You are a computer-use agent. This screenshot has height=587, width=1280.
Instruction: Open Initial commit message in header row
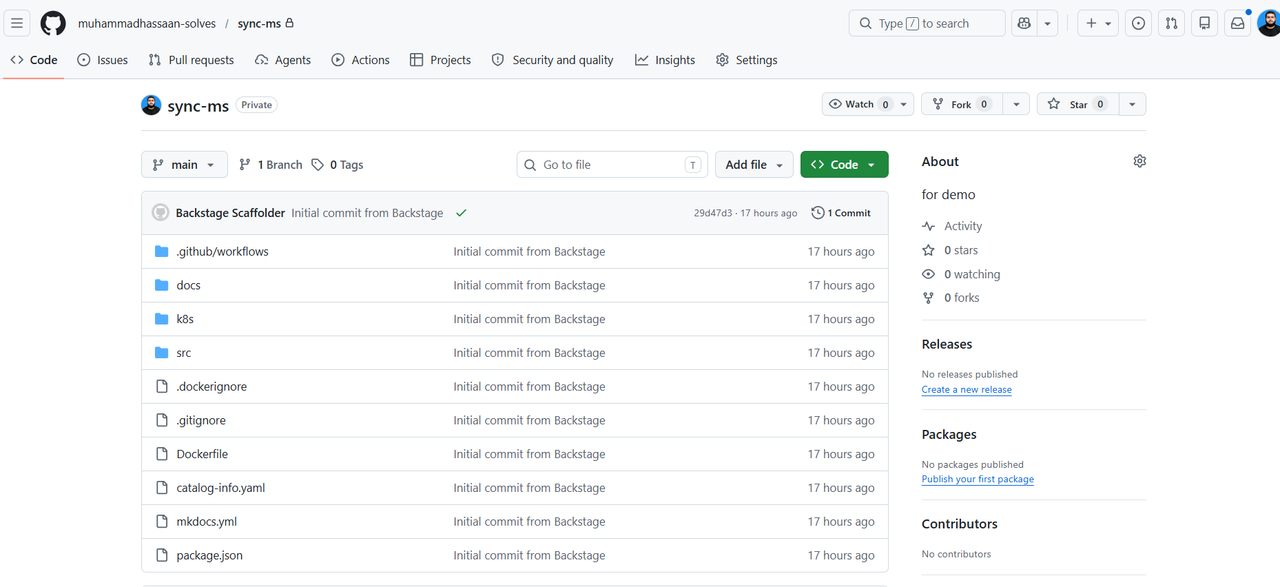367,213
